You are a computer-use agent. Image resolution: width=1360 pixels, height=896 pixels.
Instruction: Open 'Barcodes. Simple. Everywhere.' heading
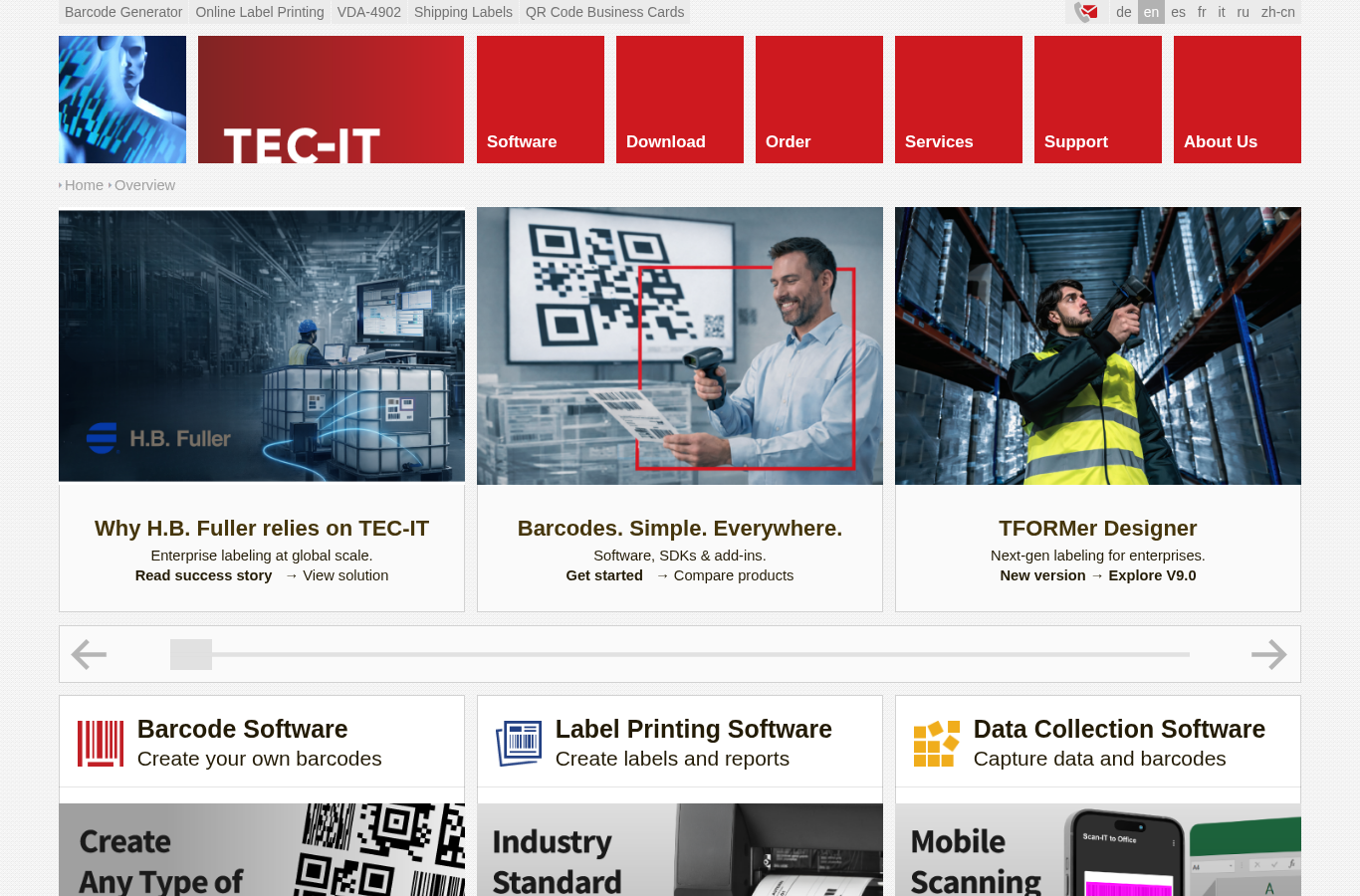click(680, 529)
